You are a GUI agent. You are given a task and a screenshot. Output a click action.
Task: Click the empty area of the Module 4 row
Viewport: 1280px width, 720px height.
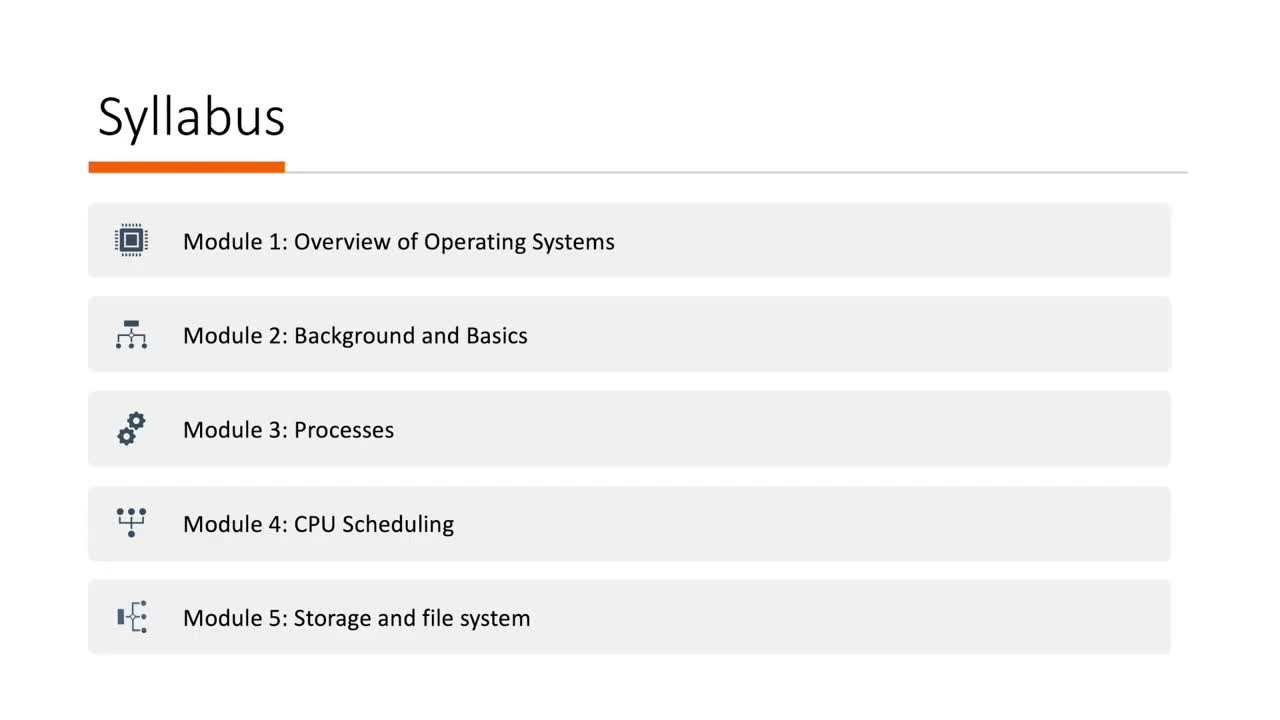(x=810, y=523)
